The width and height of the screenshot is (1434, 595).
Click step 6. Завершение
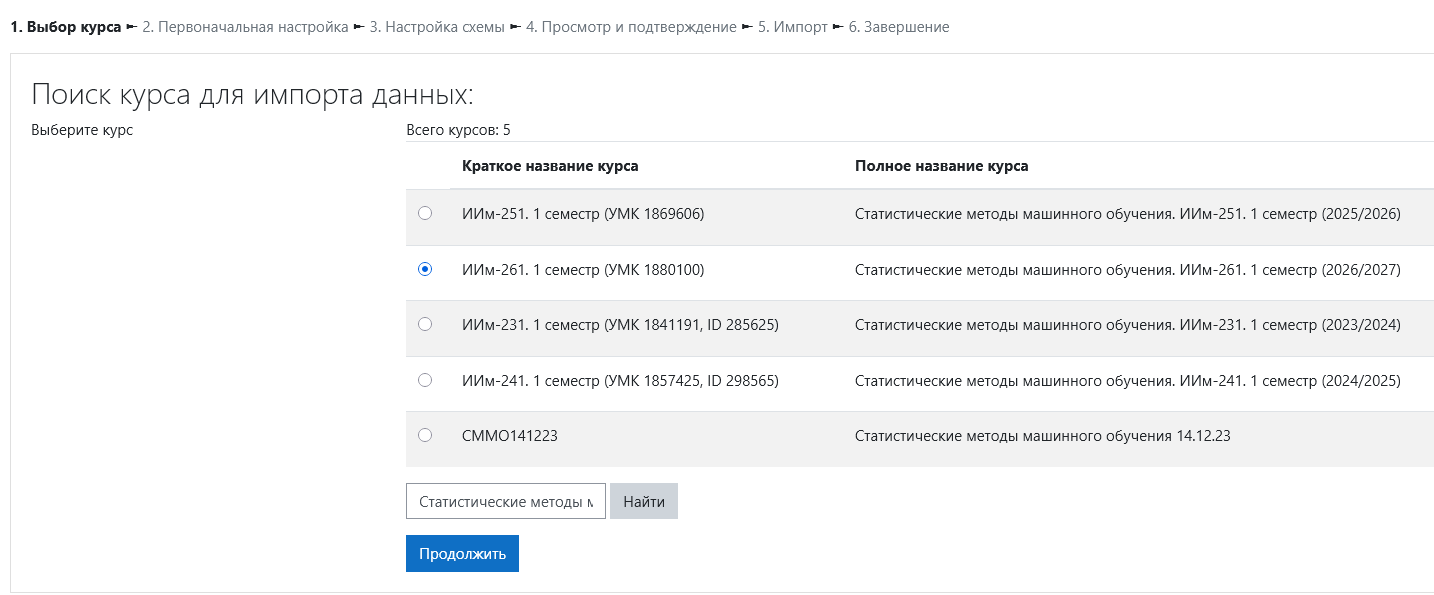pyautogui.click(x=899, y=27)
